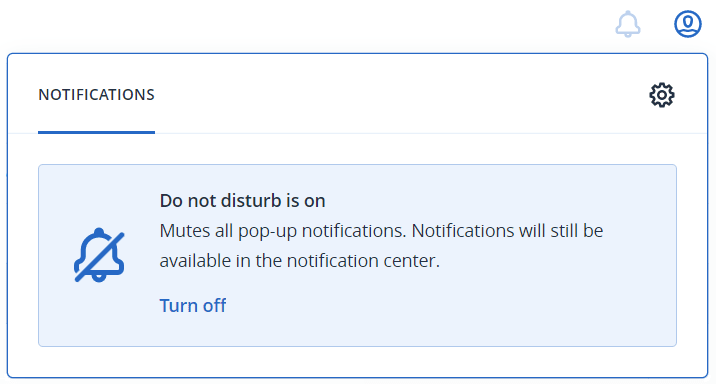Configure notifications using the gear
The height and width of the screenshot is (384, 716).
662,95
